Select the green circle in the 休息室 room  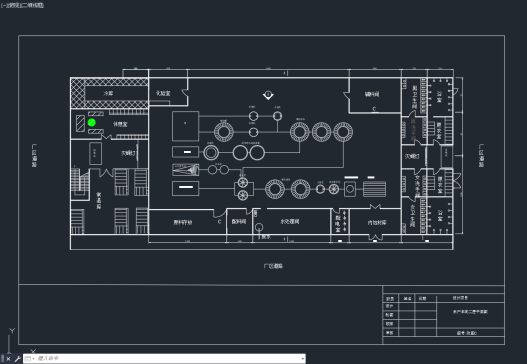point(91,123)
